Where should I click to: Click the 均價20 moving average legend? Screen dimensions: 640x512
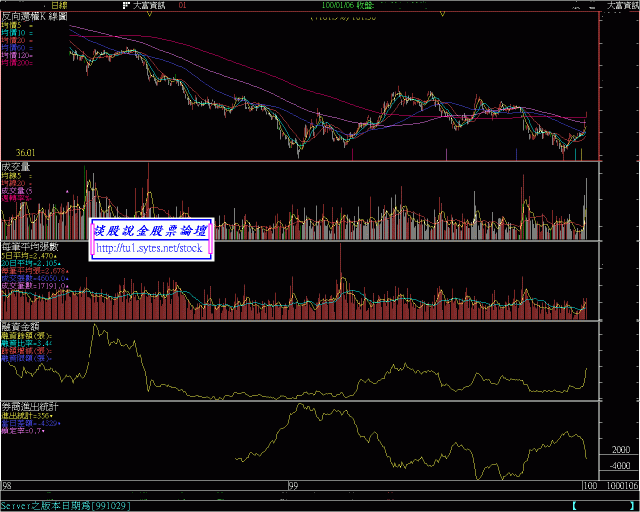[17, 40]
